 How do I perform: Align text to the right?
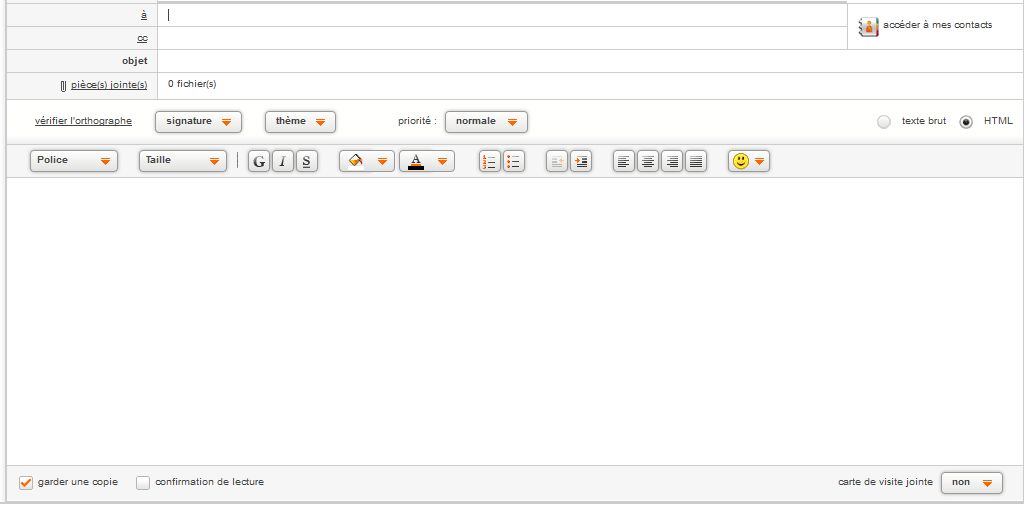[672, 161]
